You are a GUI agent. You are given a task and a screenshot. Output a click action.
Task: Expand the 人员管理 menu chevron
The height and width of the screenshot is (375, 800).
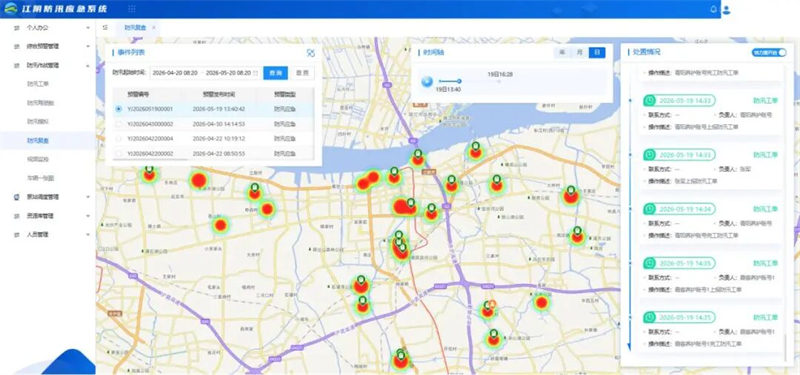88,235
